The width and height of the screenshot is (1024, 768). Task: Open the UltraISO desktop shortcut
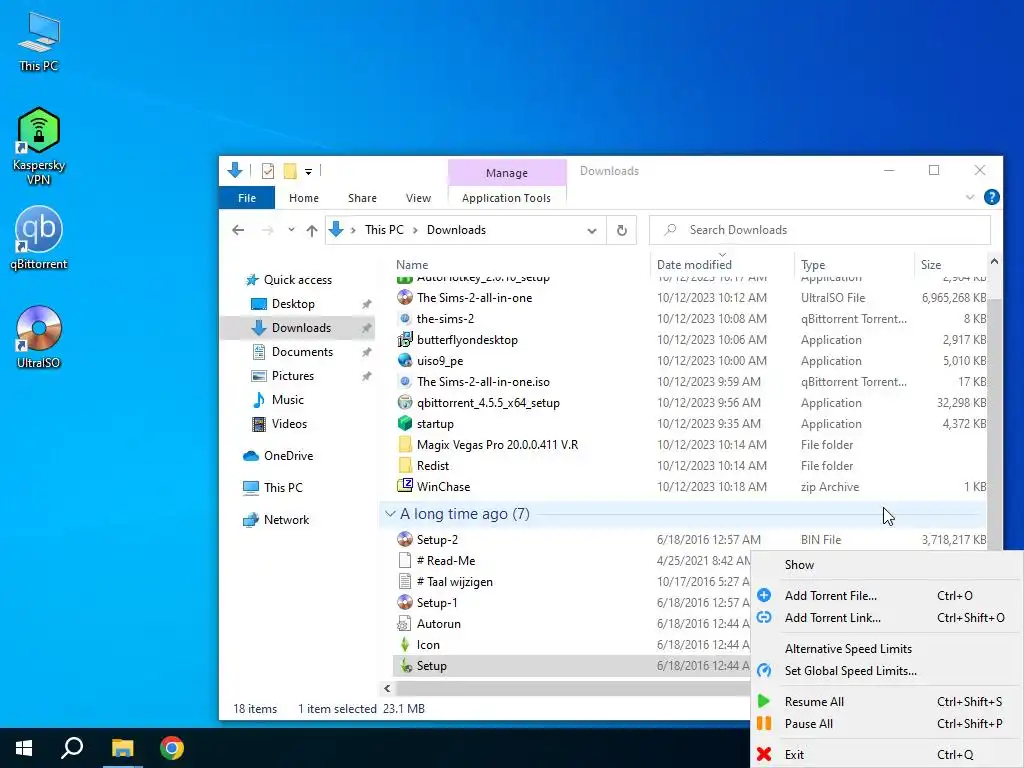(x=39, y=336)
